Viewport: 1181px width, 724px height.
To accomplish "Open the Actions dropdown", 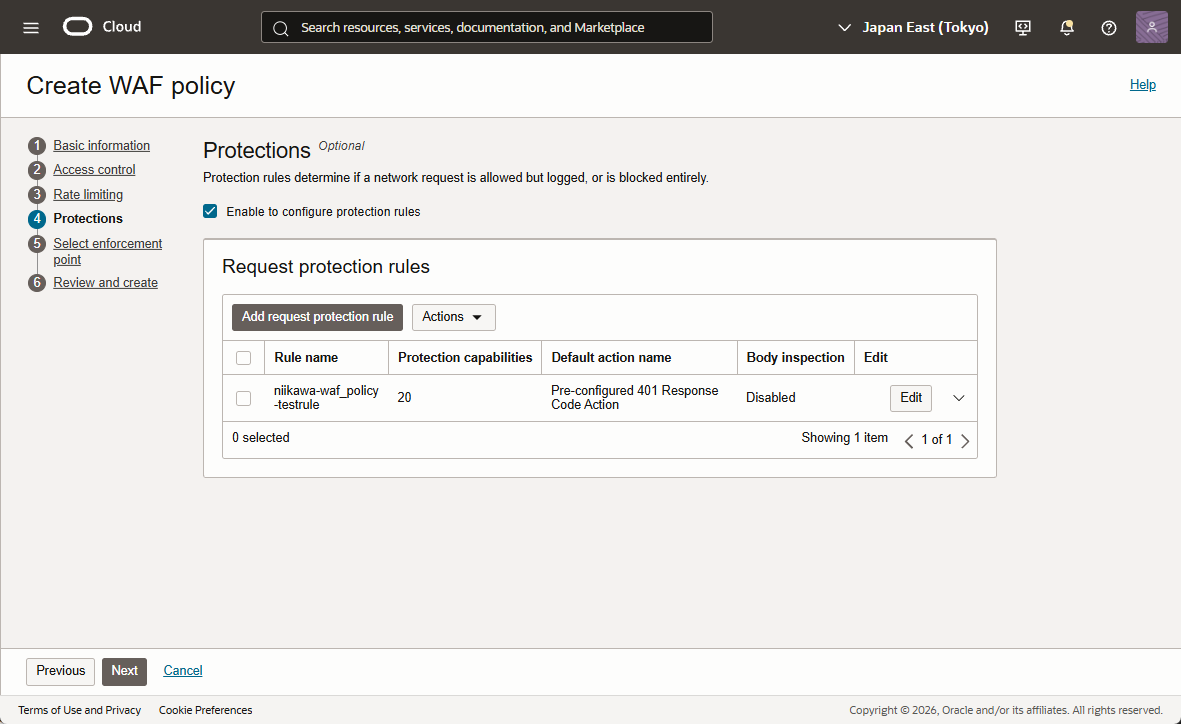I will click(453, 317).
